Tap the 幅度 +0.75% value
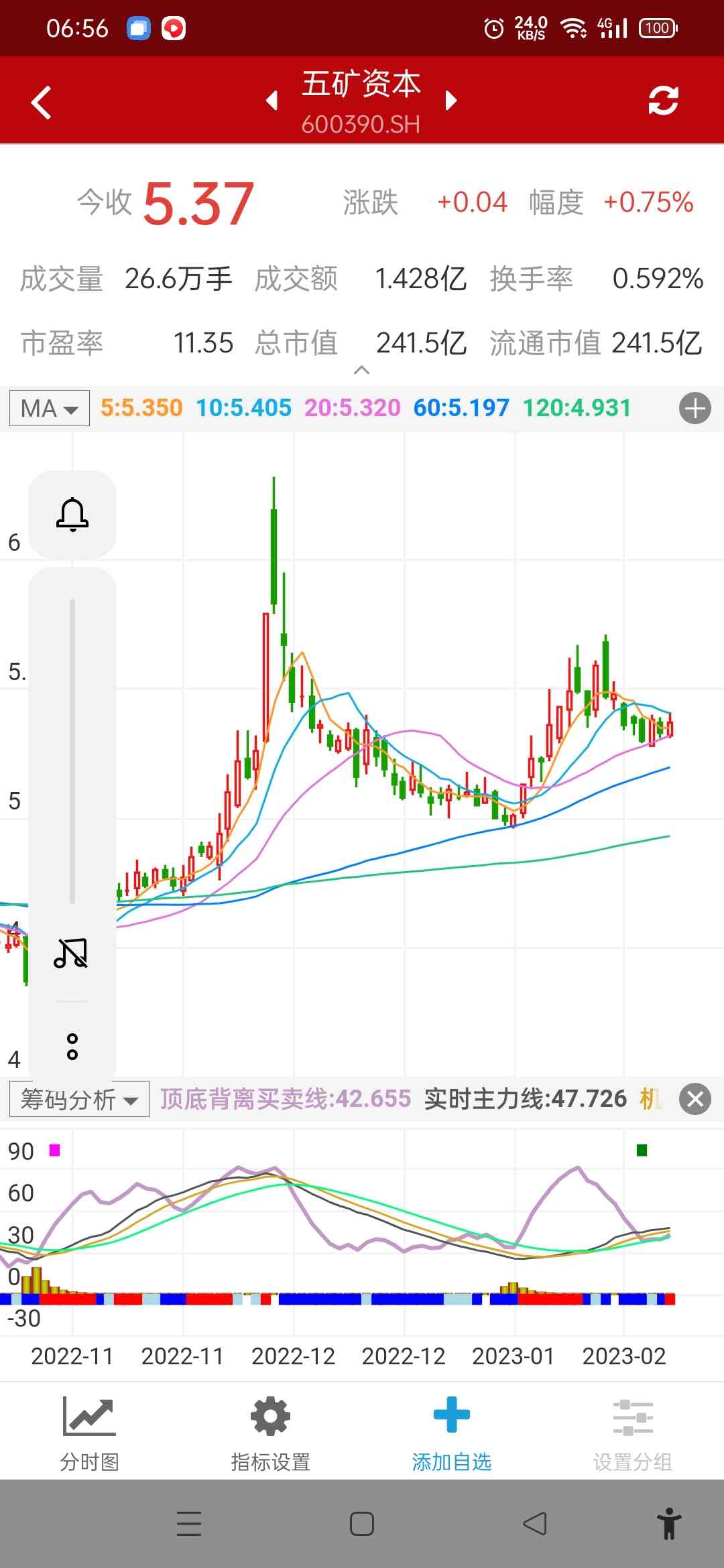The image size is (724, 1568). (648, 202)
